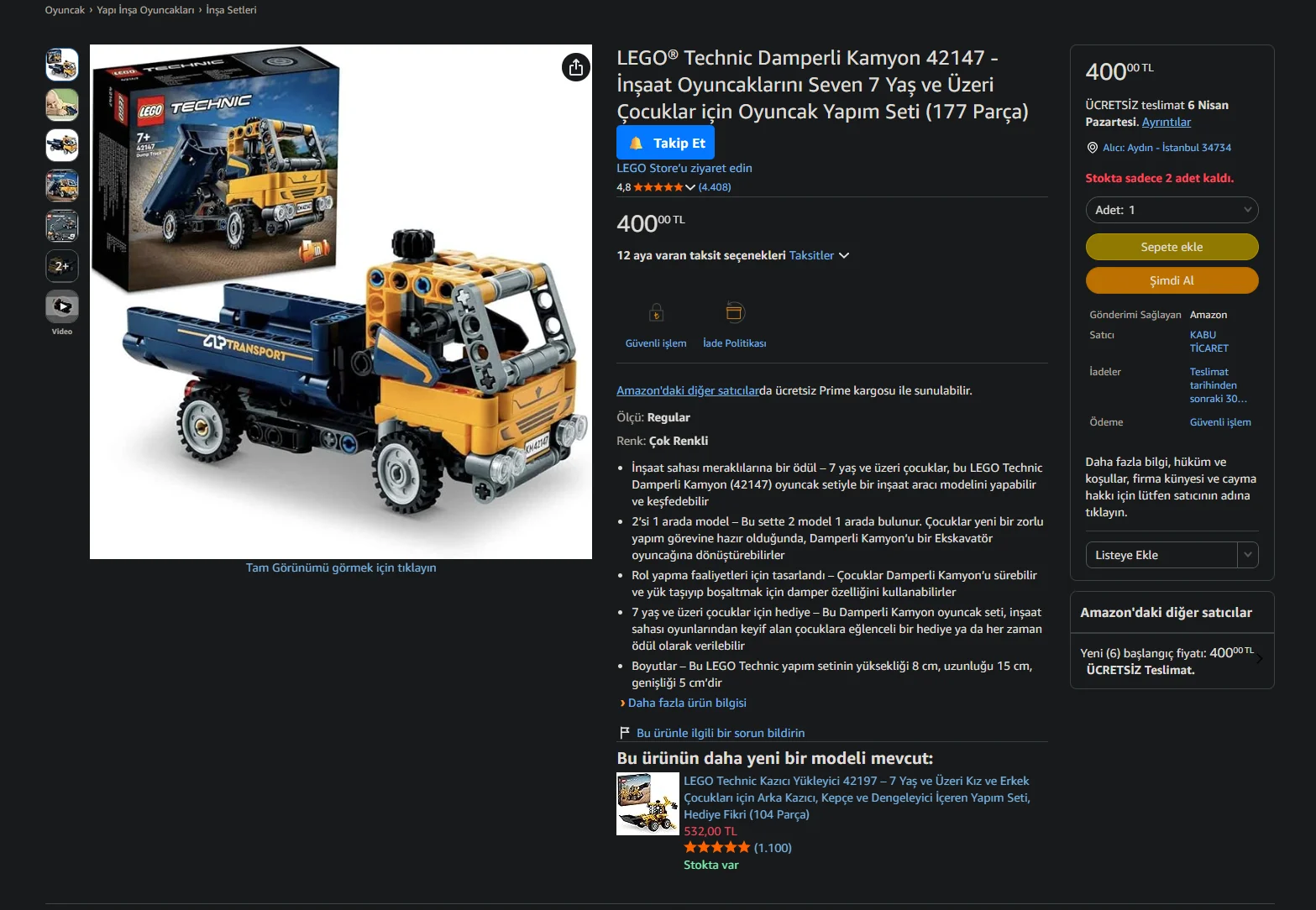Open Yapı İnşa Oyuncakları breadcrumb

tap(145, 10)
